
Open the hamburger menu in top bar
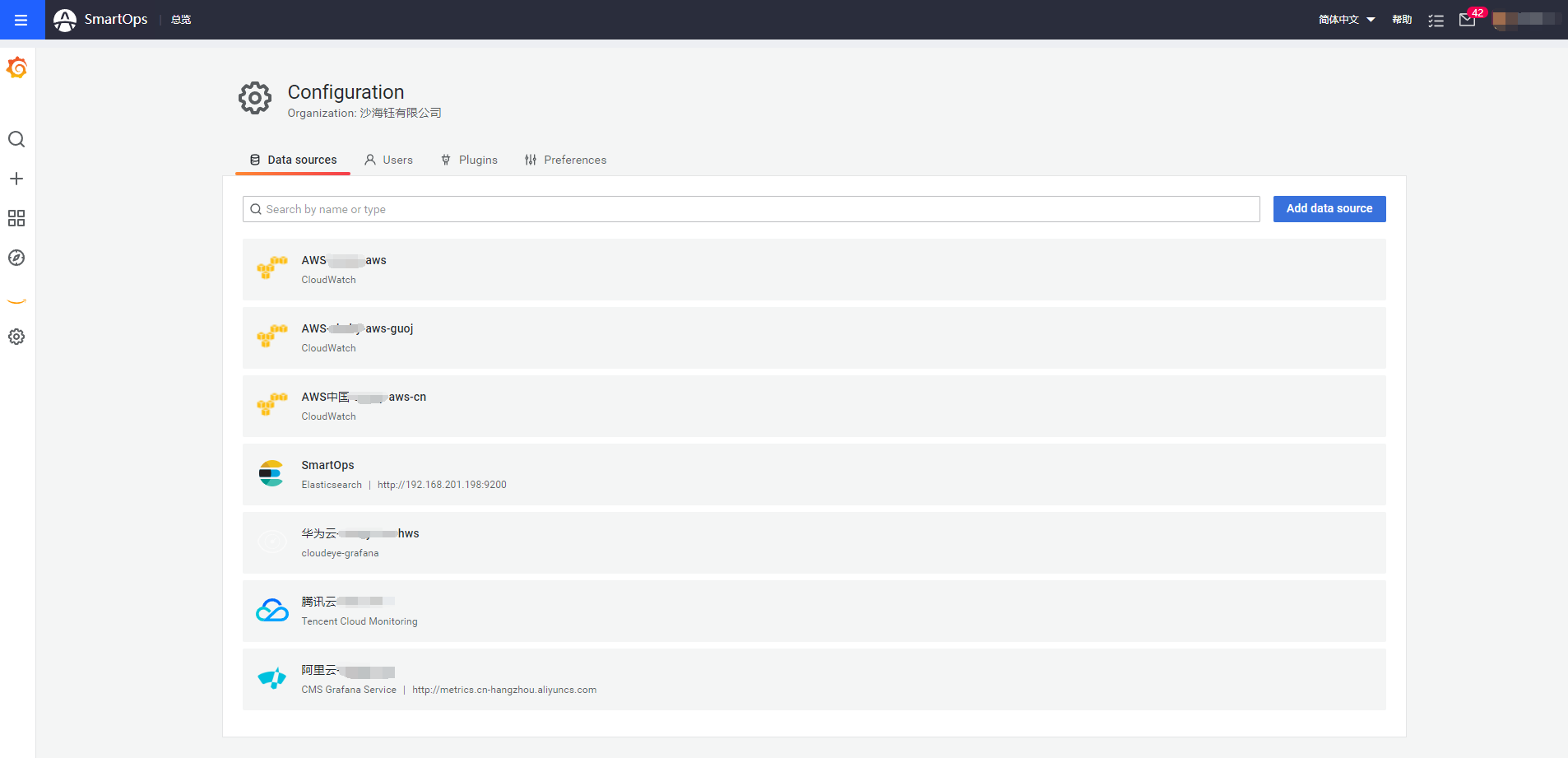click(x=21, y=20)
